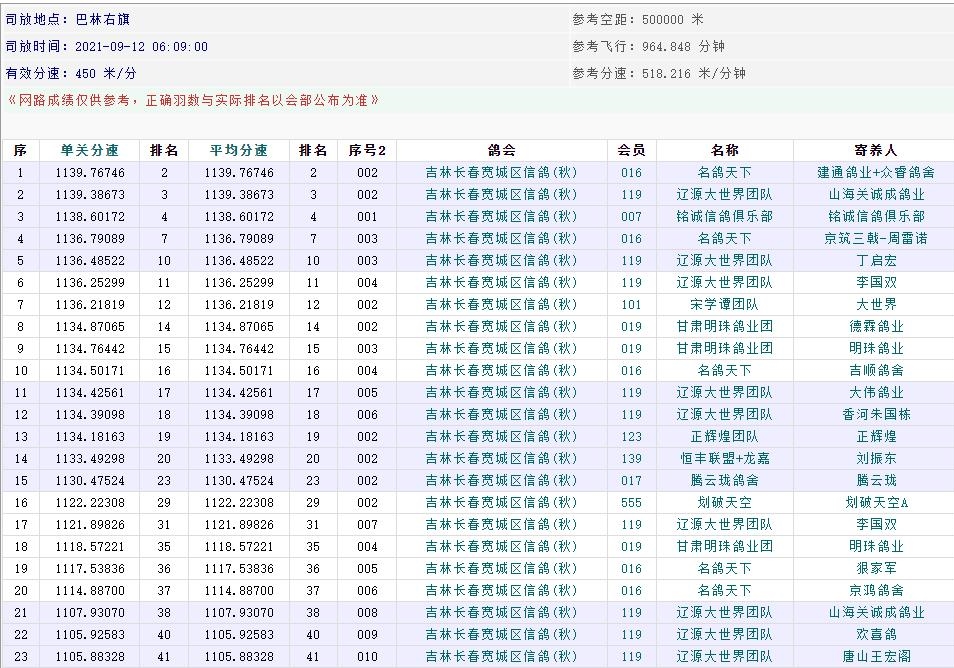Click fosterer name 丁启宏

[x=876, y=260]
